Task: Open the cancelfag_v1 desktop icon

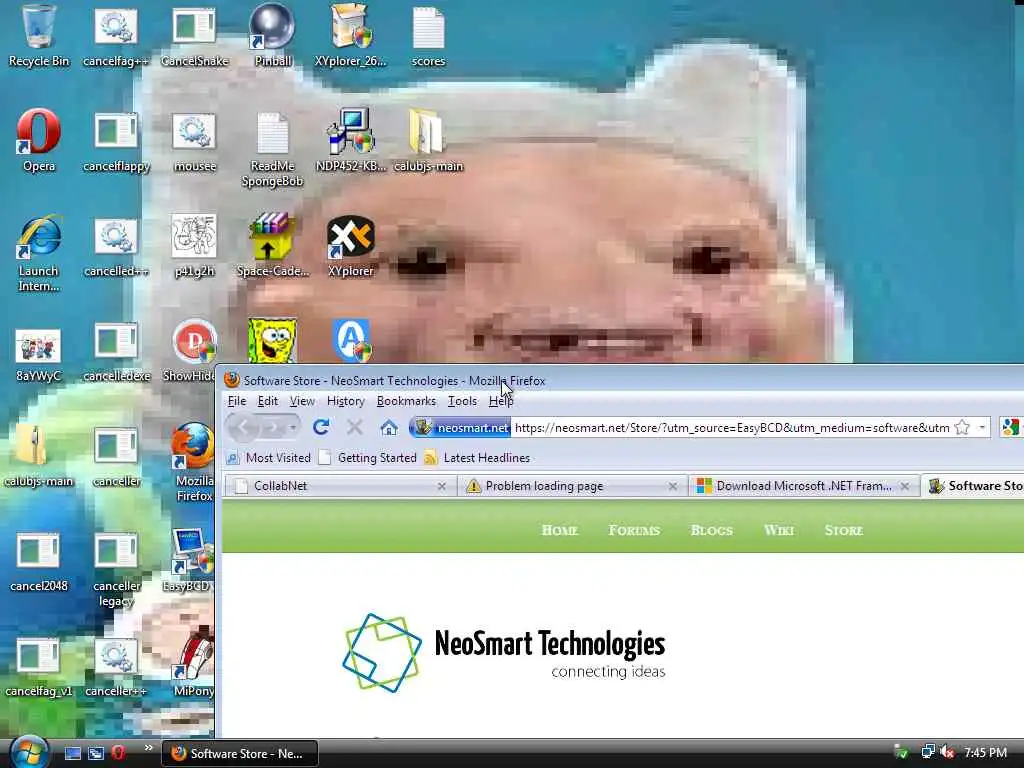Action: point(38,656)
